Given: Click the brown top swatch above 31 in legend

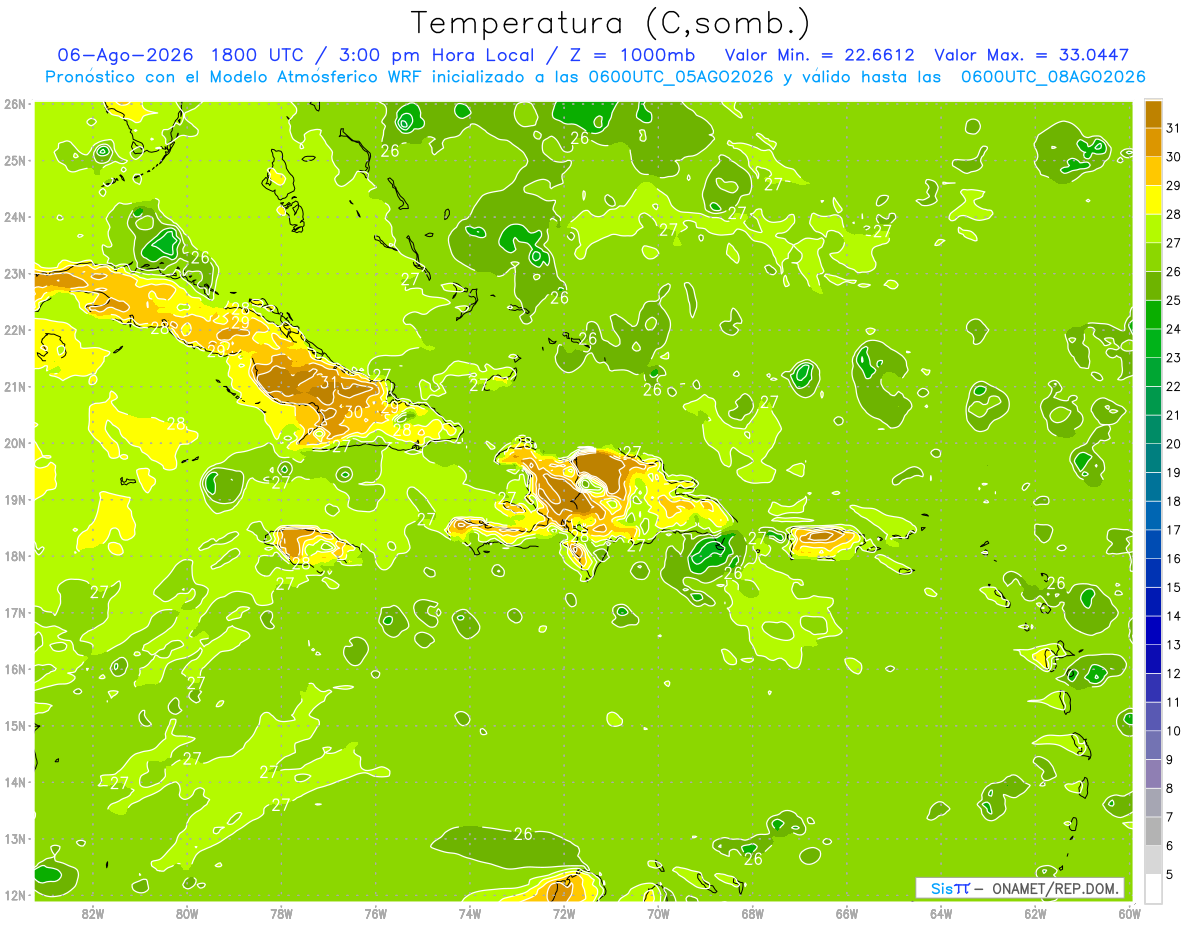Looking at the screenshot, I should [1153, 114].
